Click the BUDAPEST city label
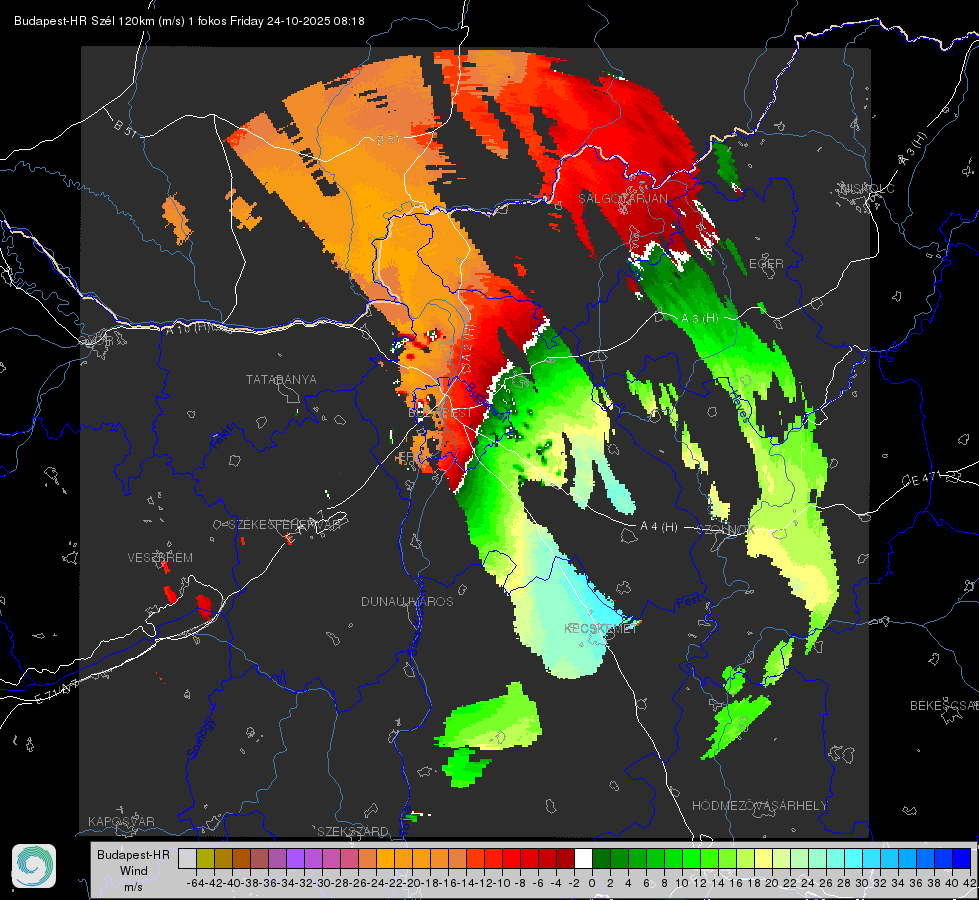The image size is (979, 900). pyautogui.click(x=440, y=413)
